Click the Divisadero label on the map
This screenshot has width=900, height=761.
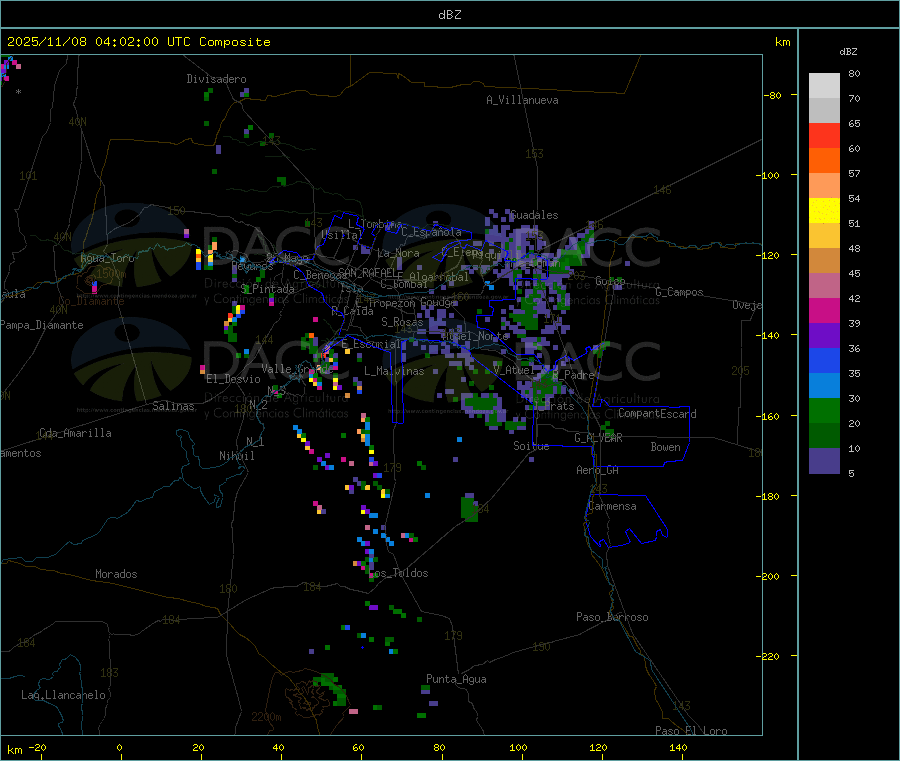coord(216,79)
